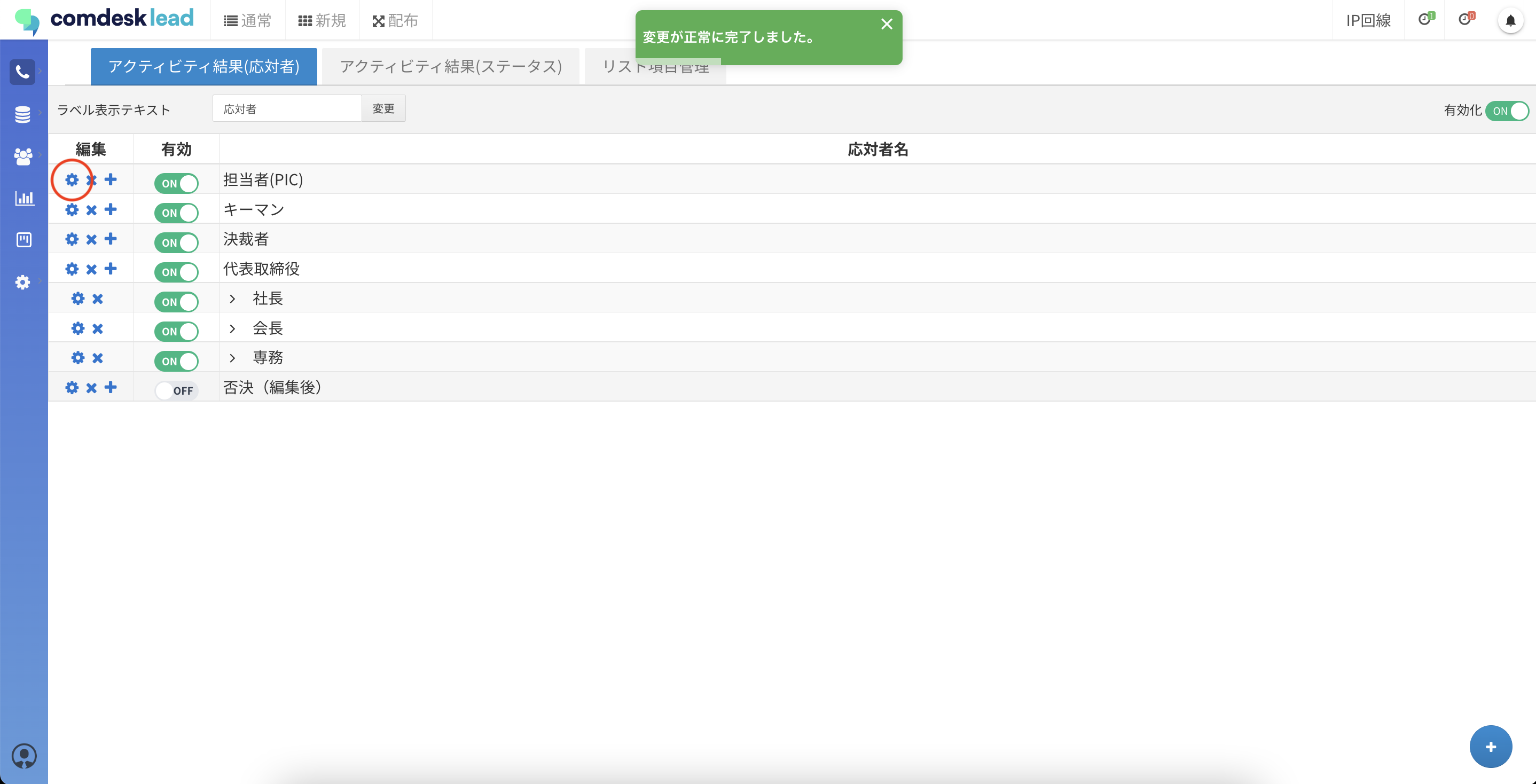Click the gear icon on the キーマン row
This screenshot has height=784, width=1536.
coord(72,210)
